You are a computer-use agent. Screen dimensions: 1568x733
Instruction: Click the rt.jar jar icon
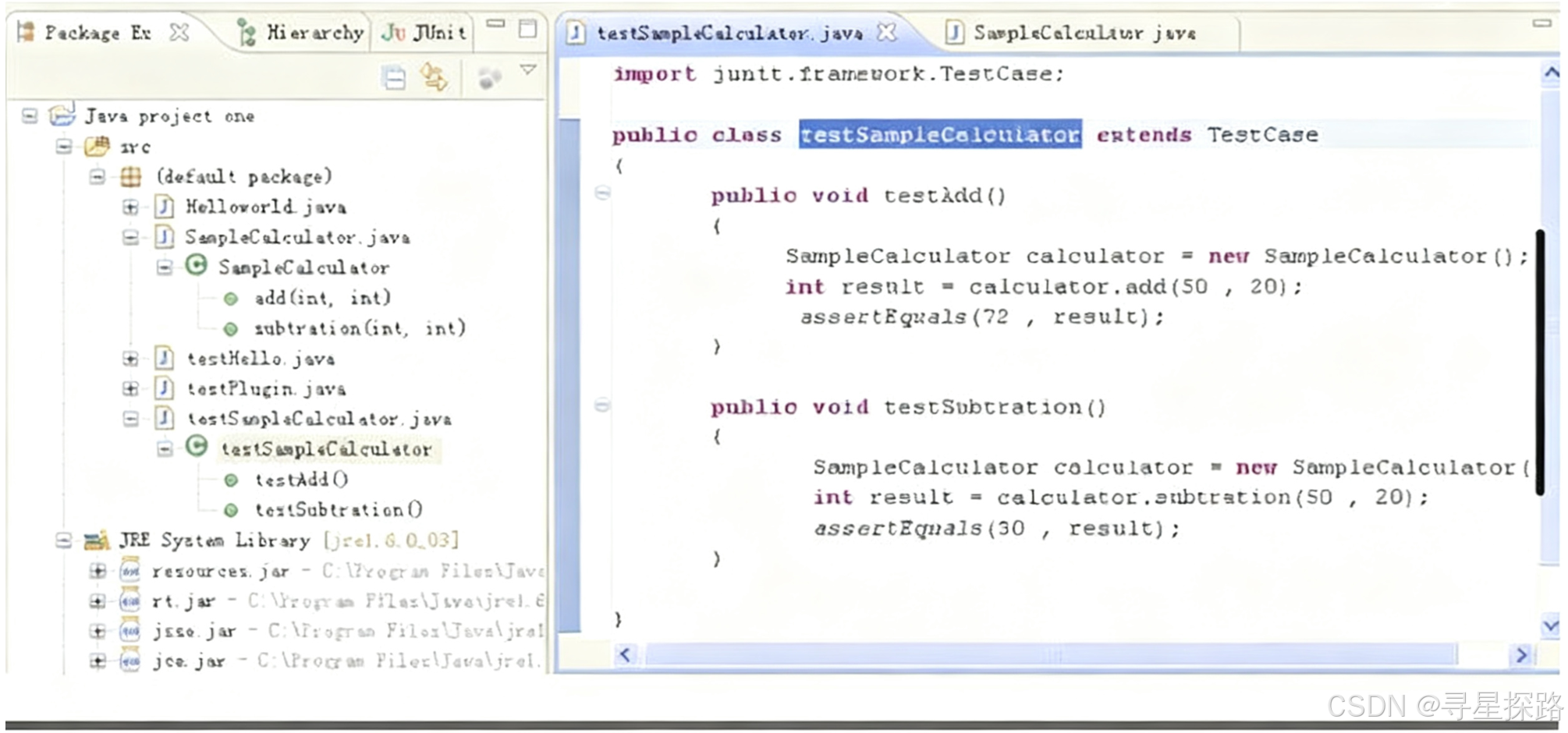(130, 600)
